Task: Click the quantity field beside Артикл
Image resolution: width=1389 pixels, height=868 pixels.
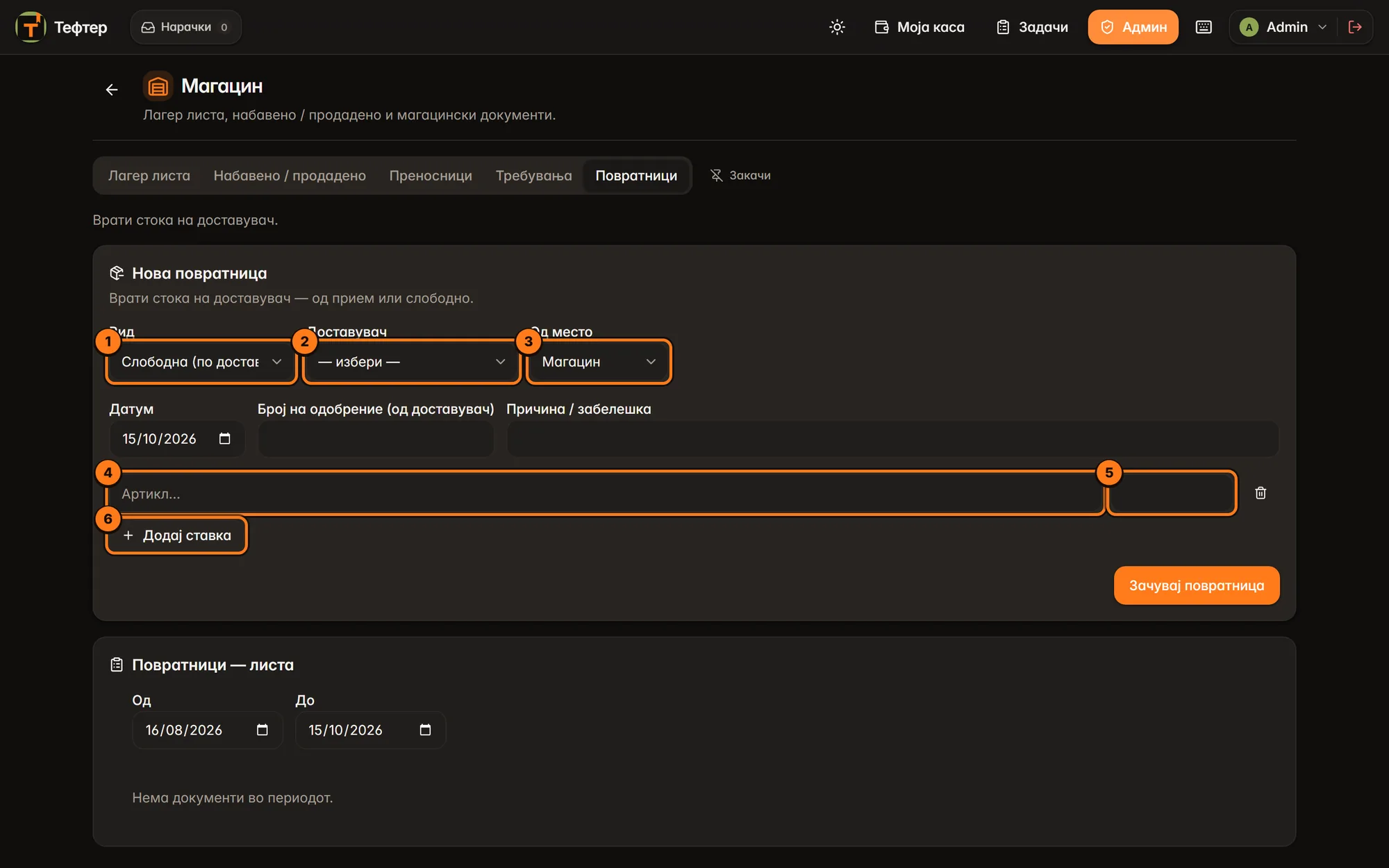Action: (x=1172, y=494)
